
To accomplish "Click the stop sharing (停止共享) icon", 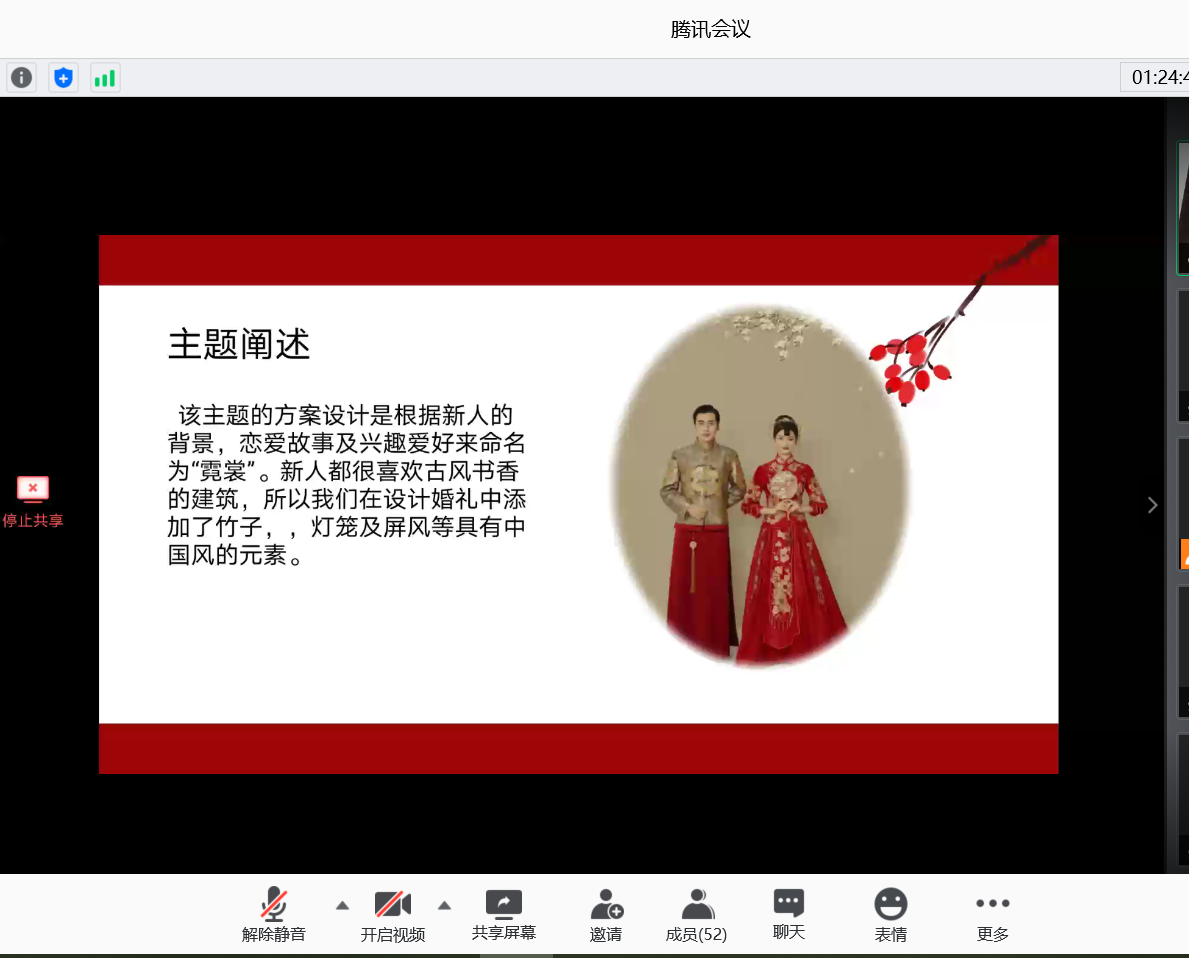I will (33, 489).
